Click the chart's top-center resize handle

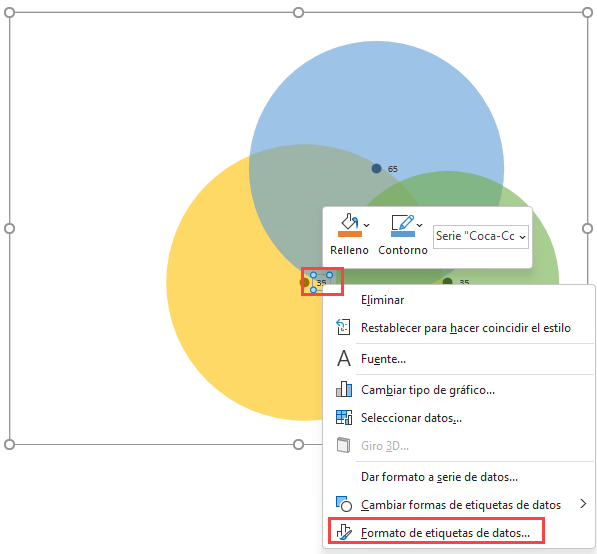pyautogui.click(x=298, y=13)
